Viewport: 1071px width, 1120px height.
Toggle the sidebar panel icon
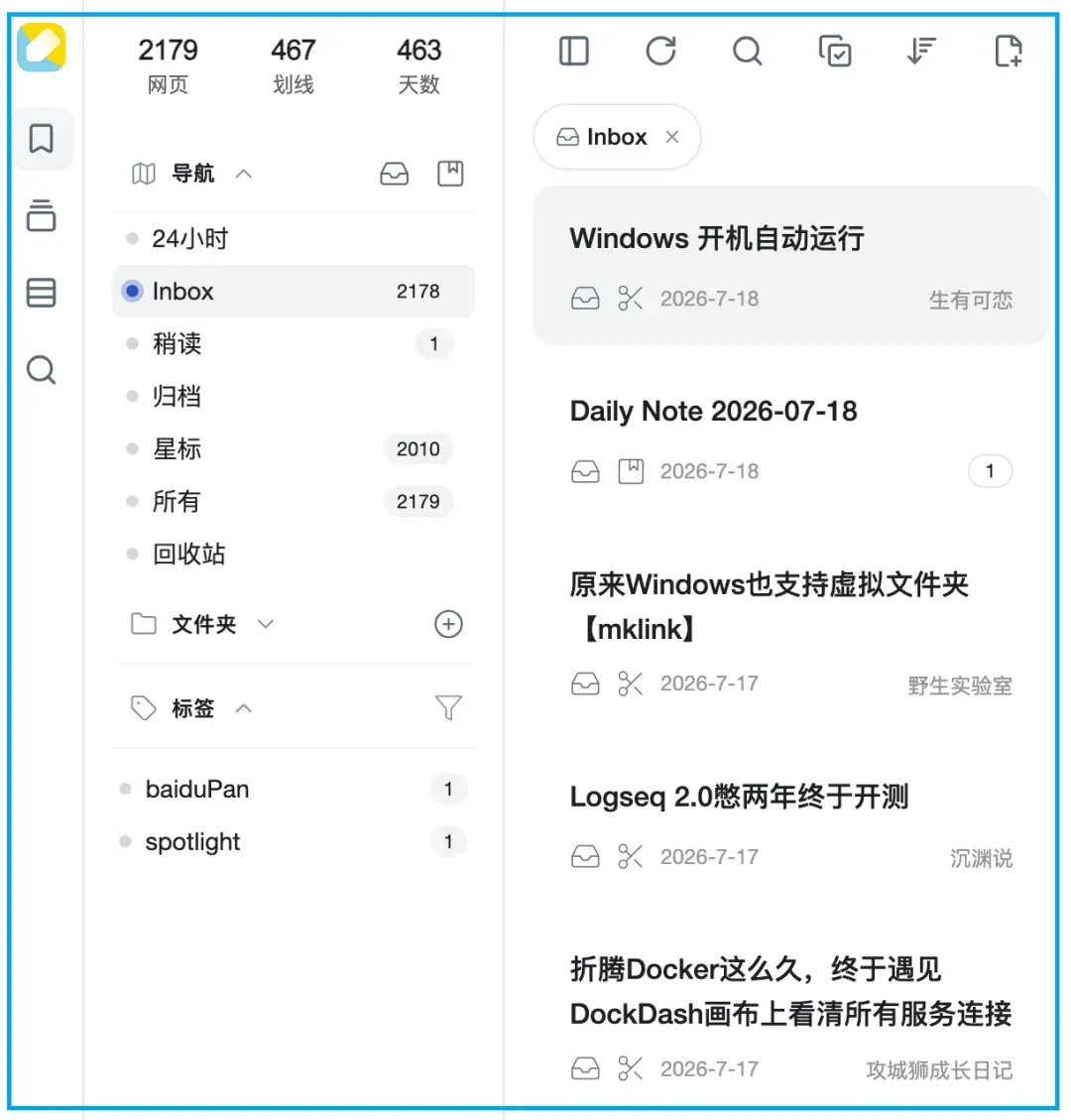click(573, 52)
